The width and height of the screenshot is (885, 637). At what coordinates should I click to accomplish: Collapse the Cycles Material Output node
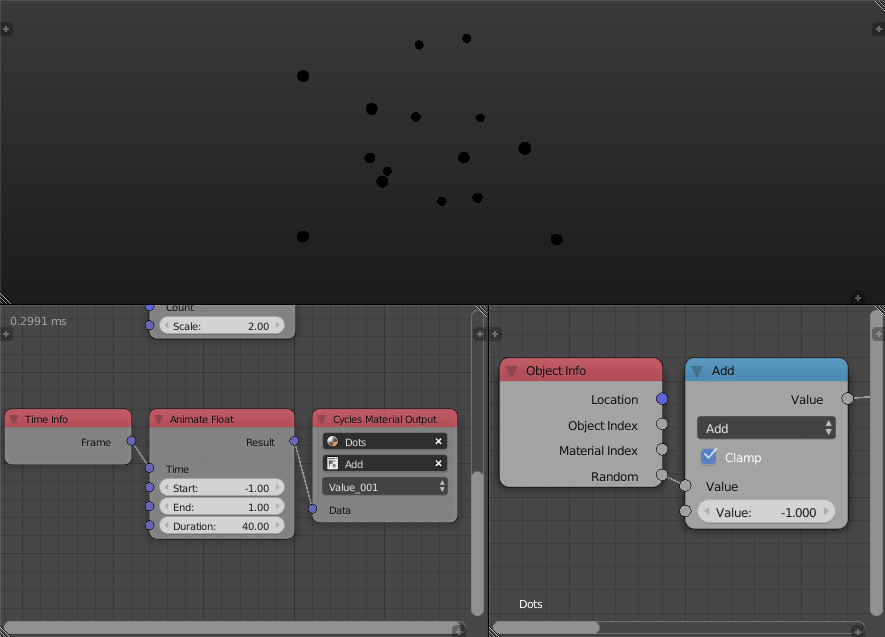[x=321, y=418]
